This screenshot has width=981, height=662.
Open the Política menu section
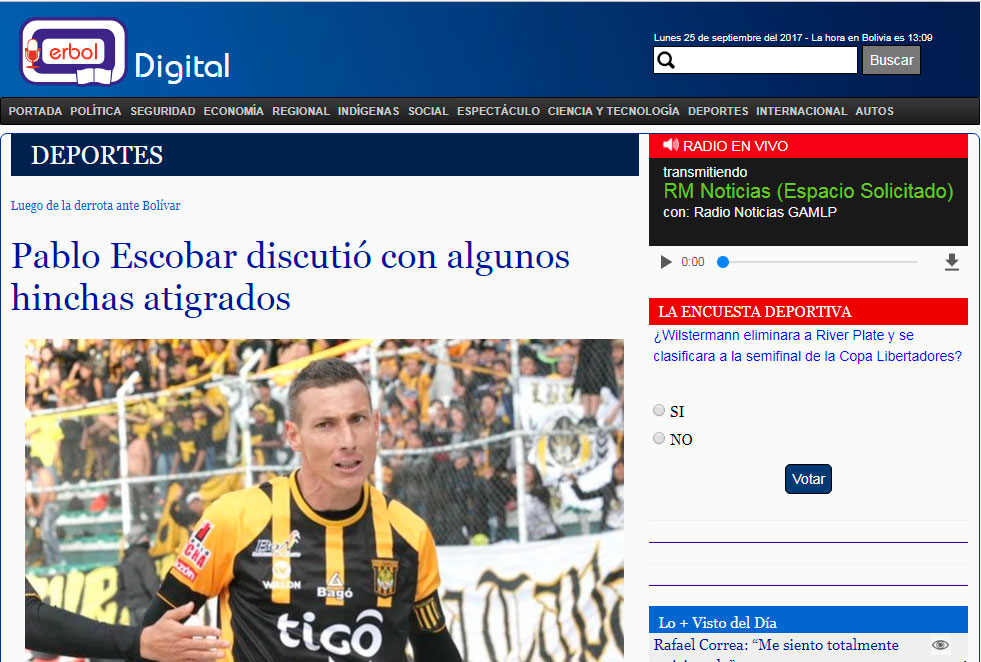(x=96, y=111)
